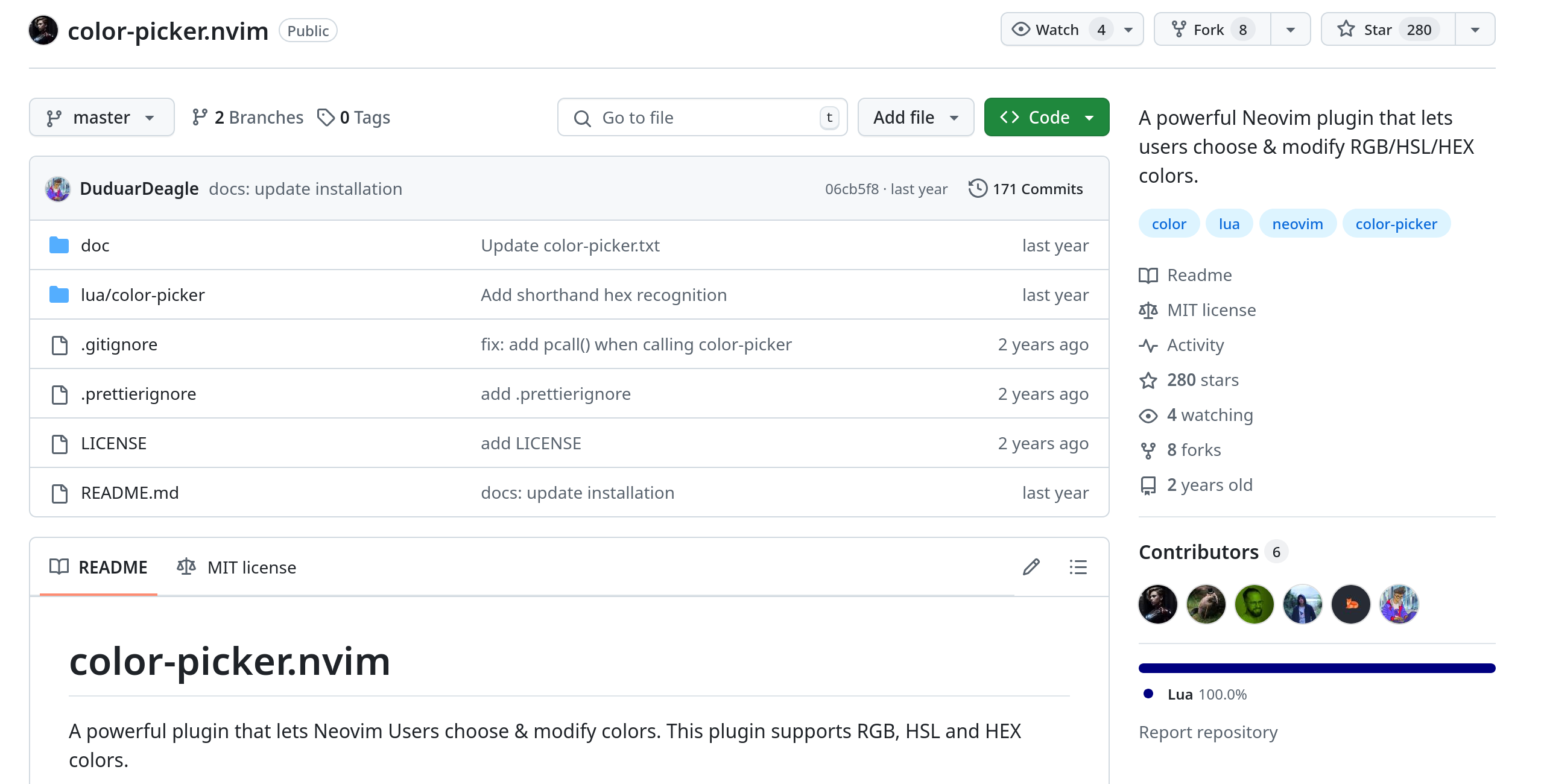Open the Contributors 6 heading link
The height and width of the screenshot is (784, 1544).
[1212, 552]
